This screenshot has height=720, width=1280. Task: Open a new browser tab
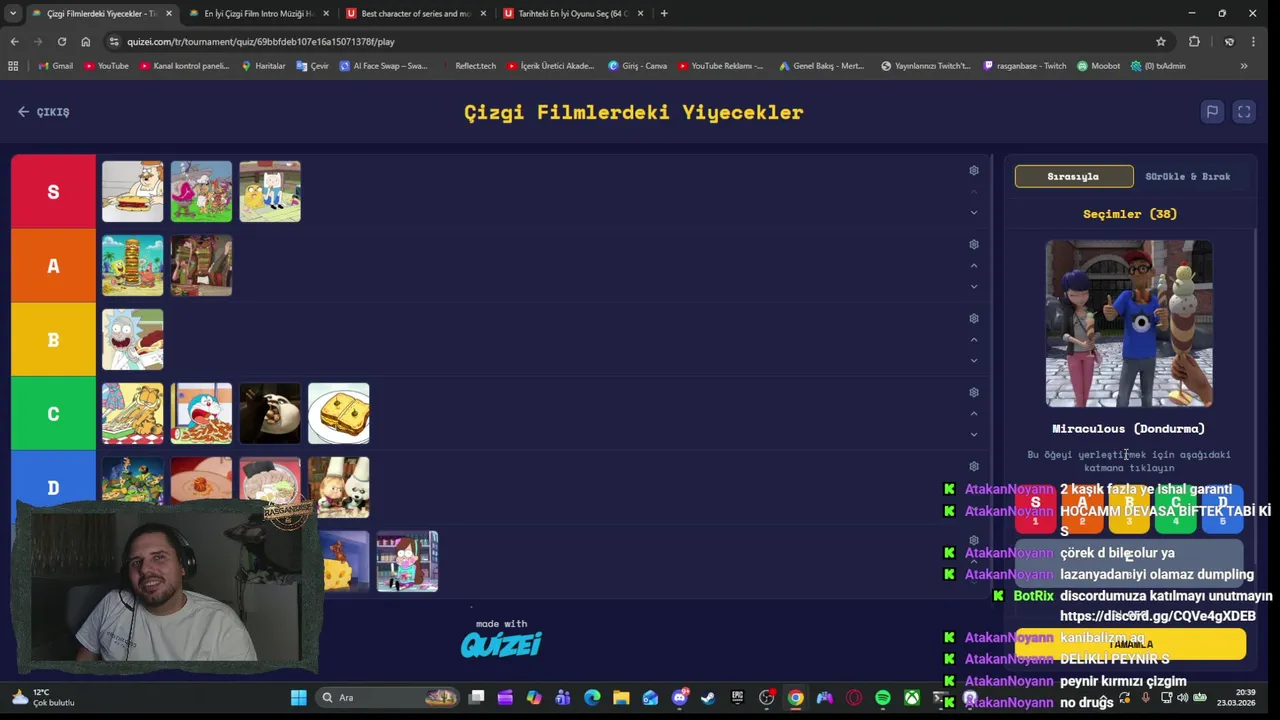[x=664, y=13]
